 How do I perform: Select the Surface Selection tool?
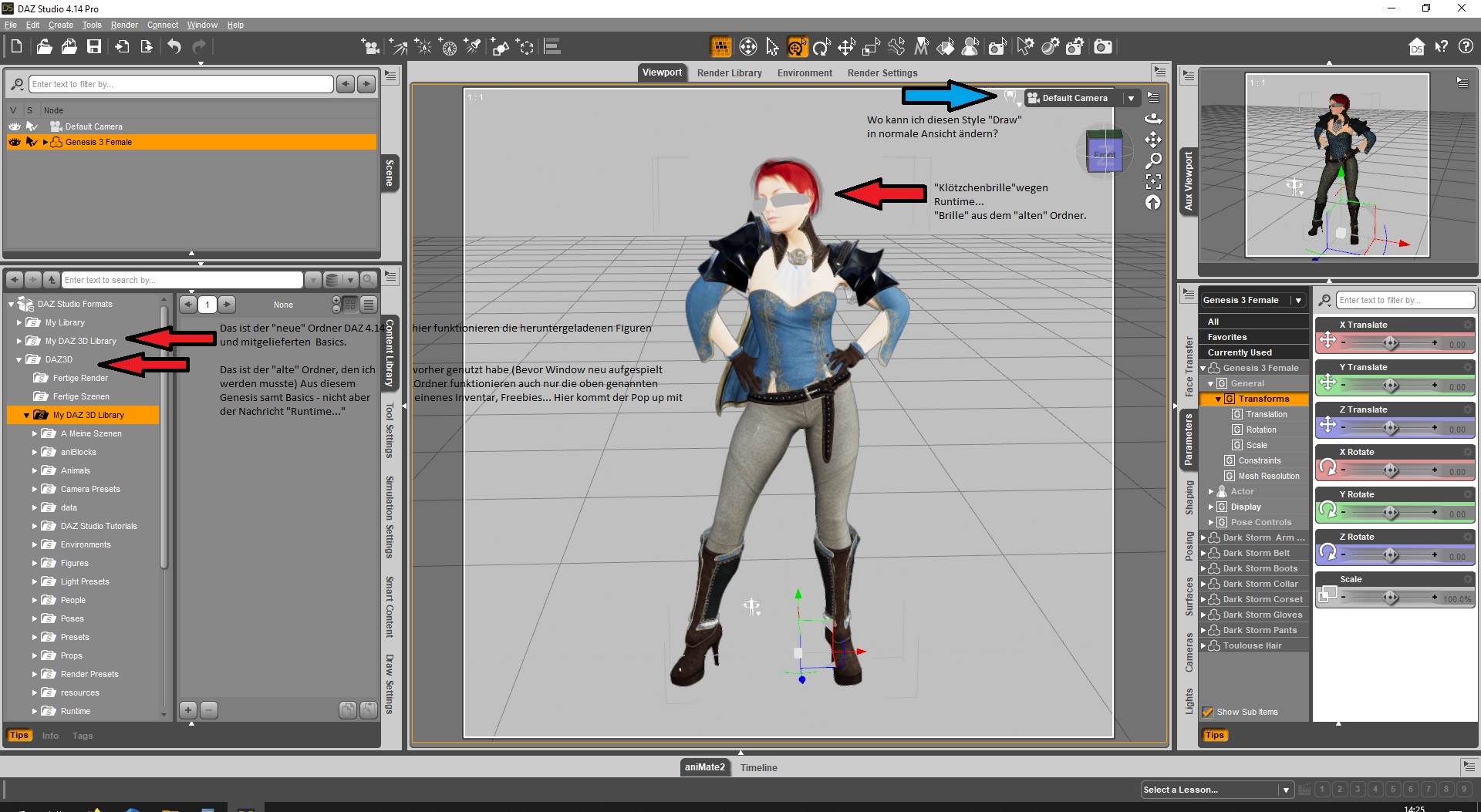coord(946,47)
